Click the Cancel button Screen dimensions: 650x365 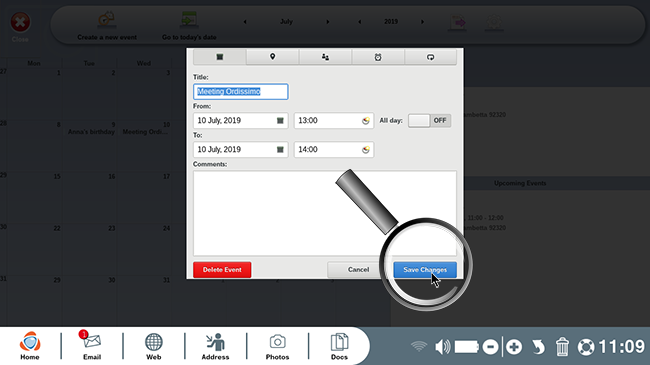pyautogui.click(x=358, y=270)
